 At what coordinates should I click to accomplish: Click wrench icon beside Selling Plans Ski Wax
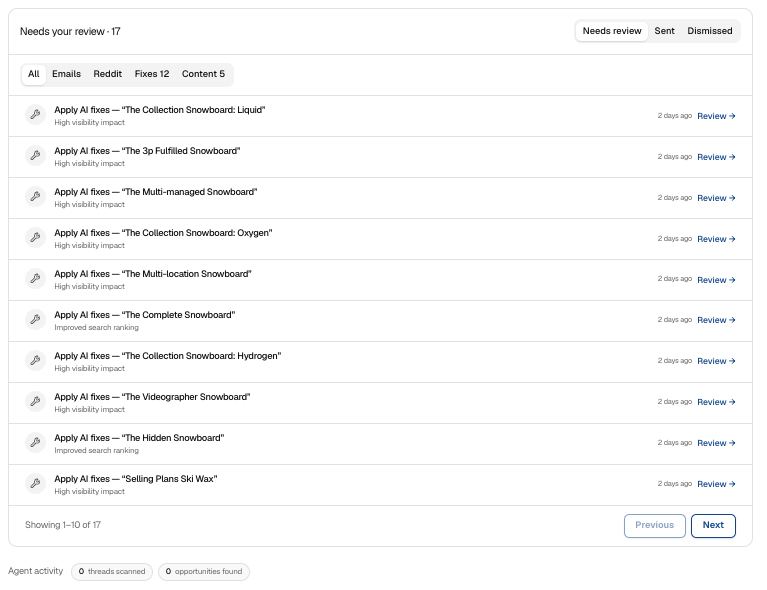pos(35,484)
